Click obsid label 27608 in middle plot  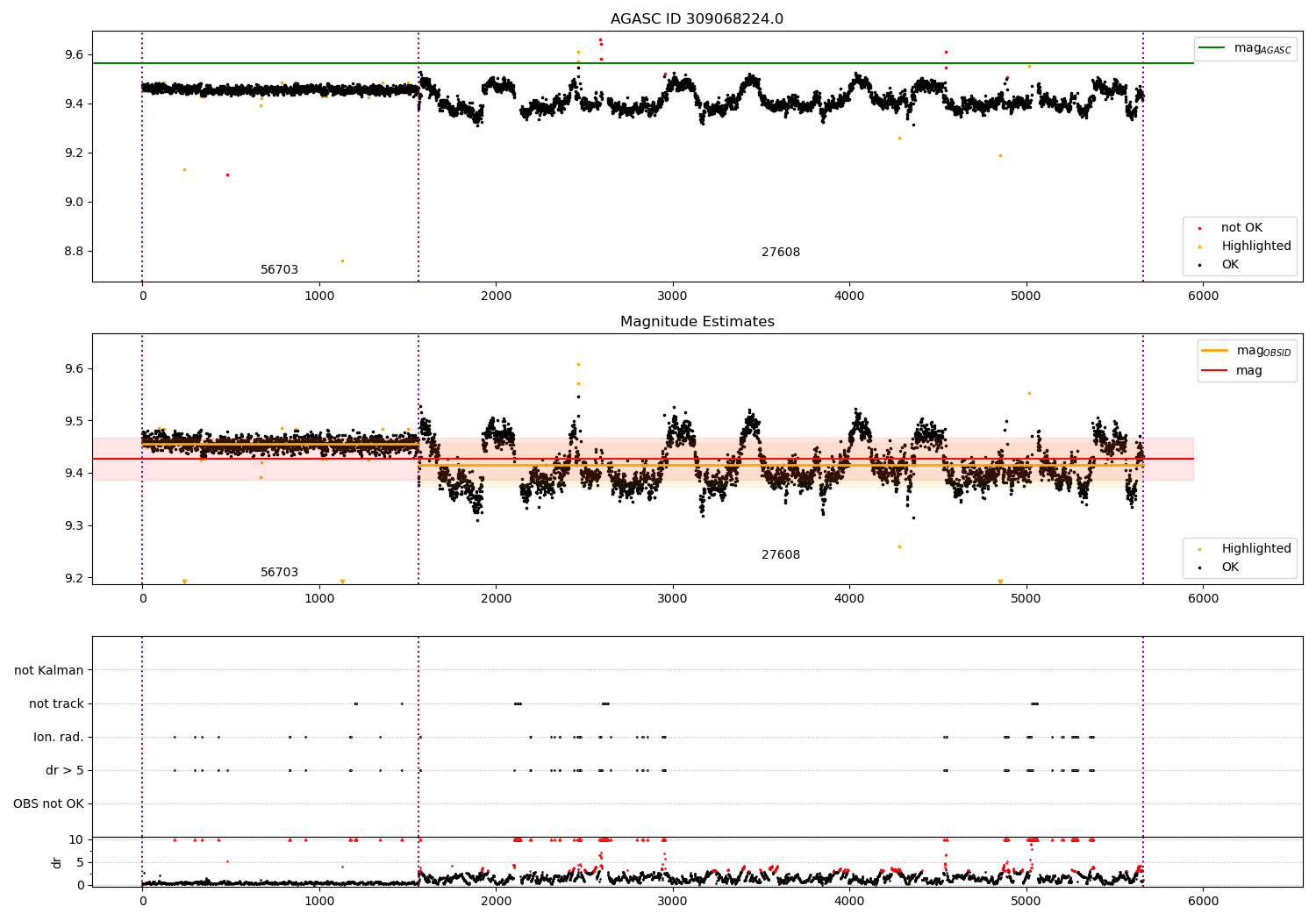pyautogui.click(x=780, y=555)
